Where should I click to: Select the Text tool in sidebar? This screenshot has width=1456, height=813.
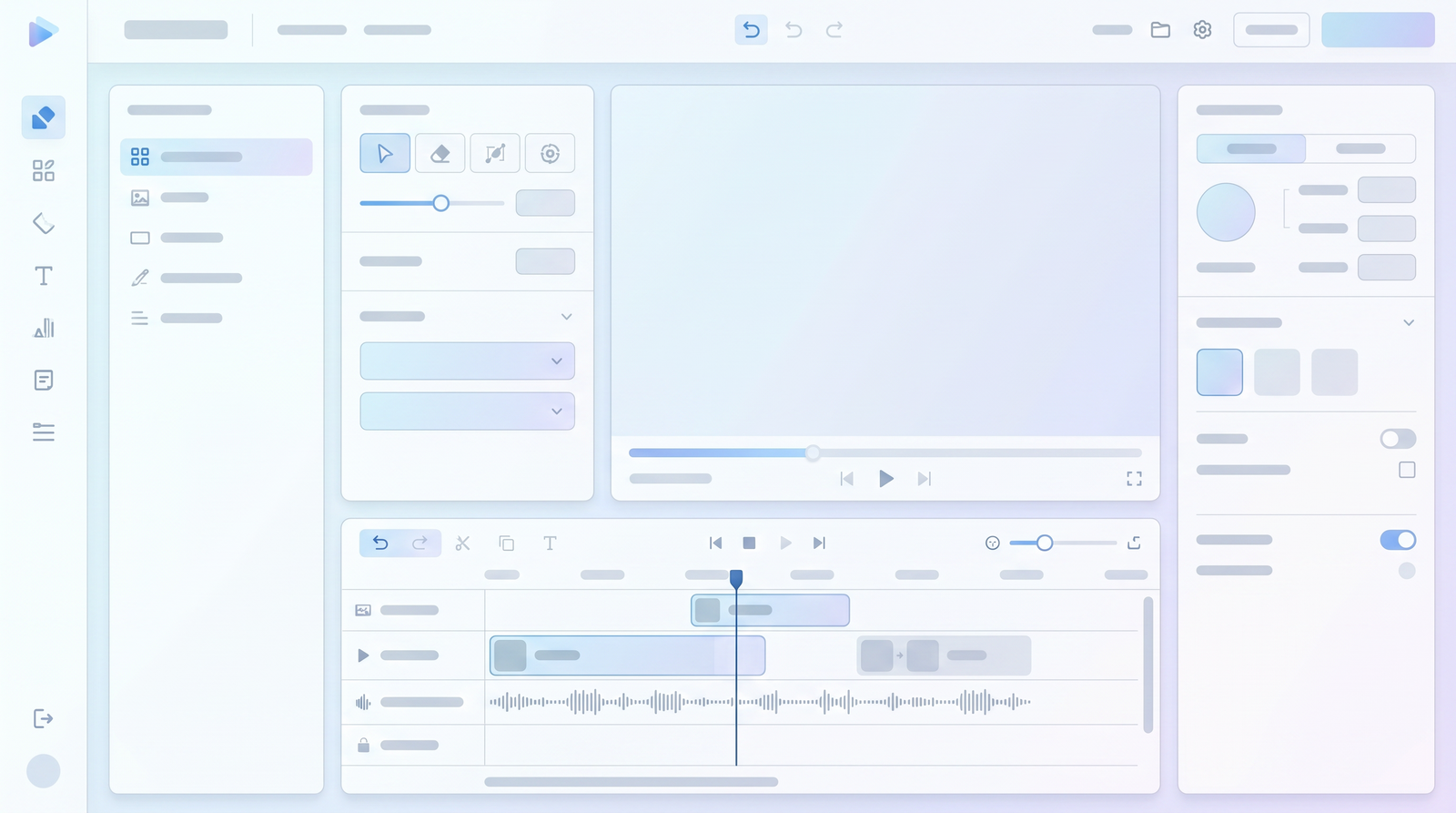[44, 276]
